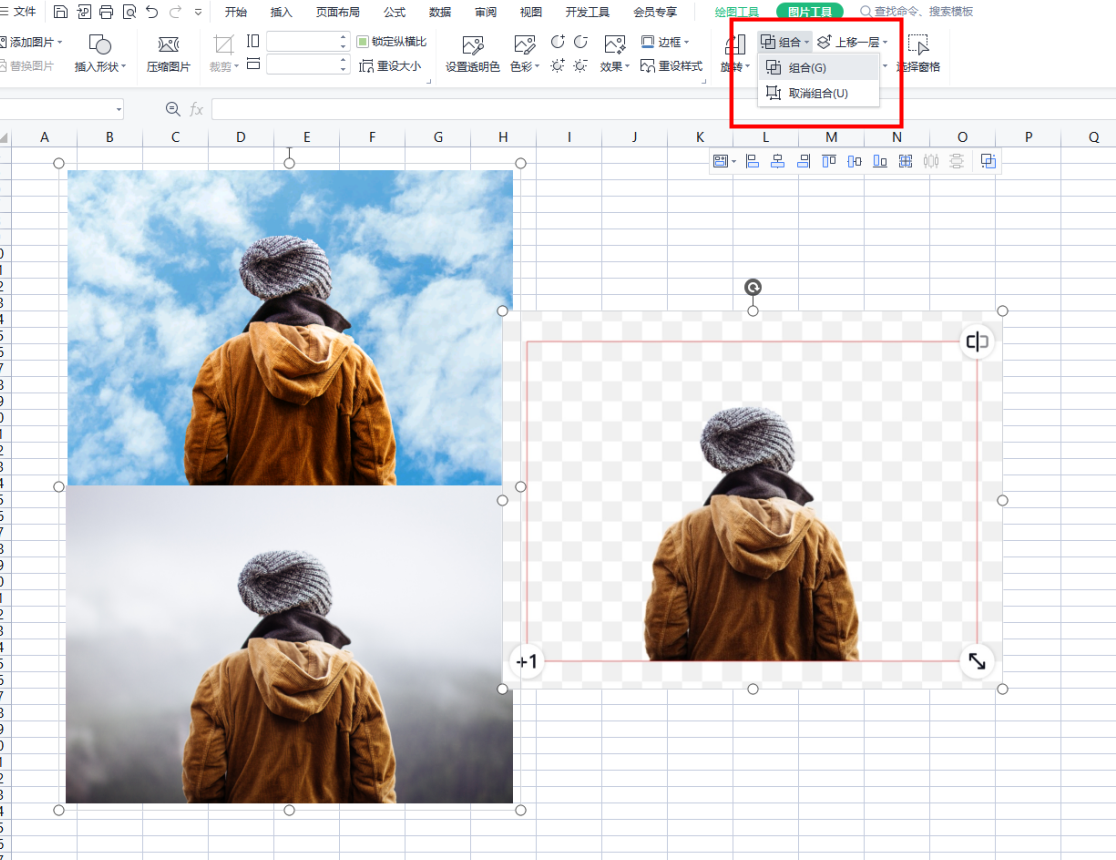Open the 数据 tab
The image size is (1116, 860).
click(x=440, y=12)
